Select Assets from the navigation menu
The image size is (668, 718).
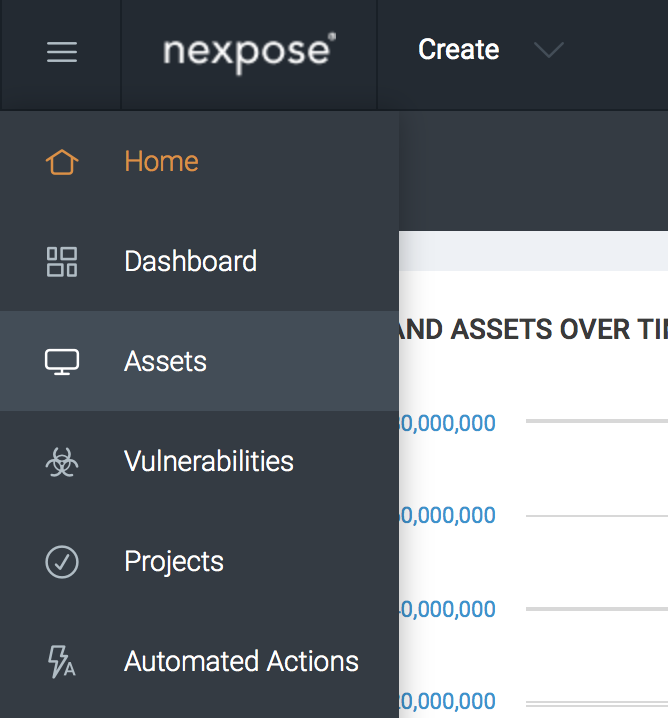coord(165,362)
